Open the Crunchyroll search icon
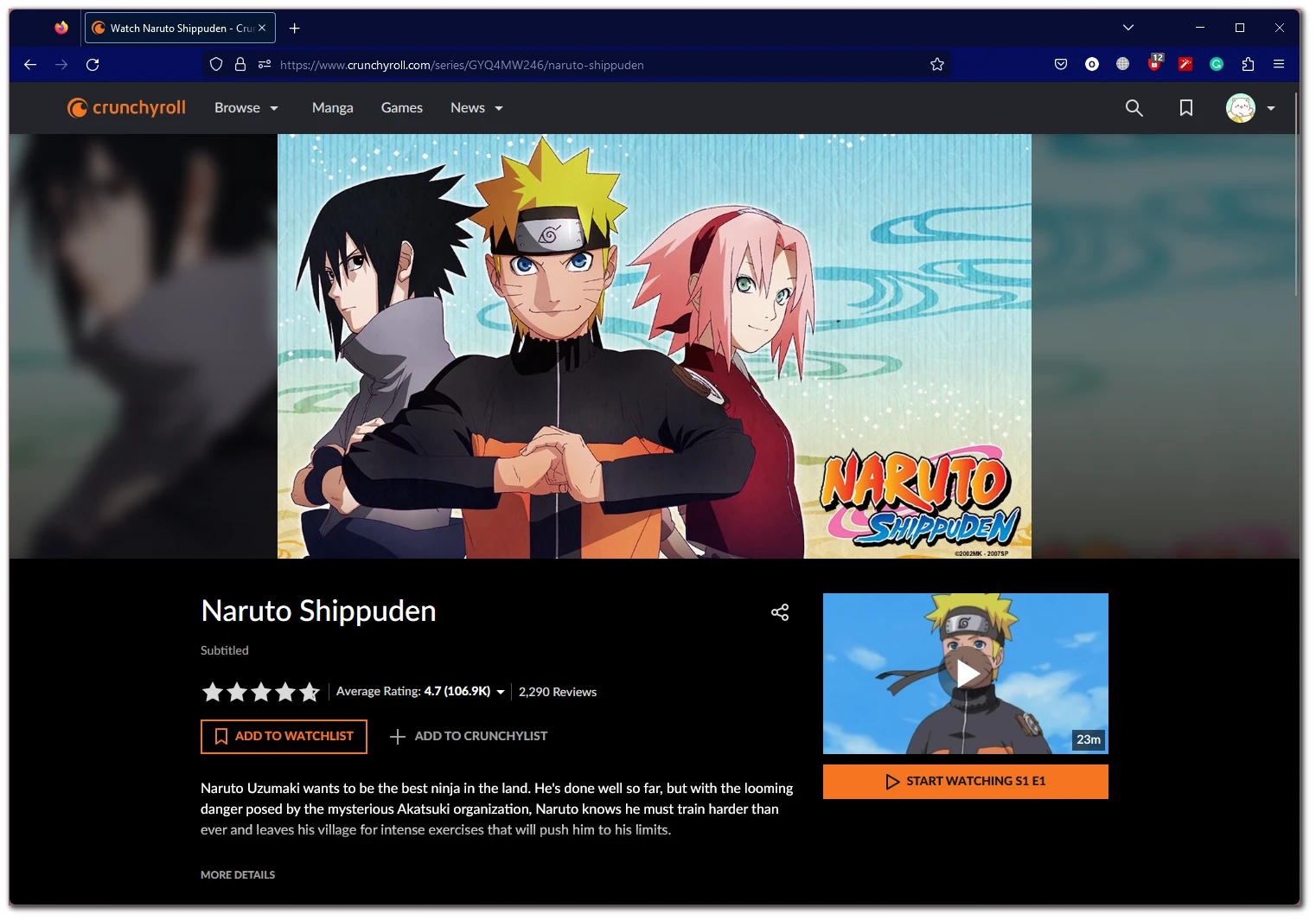 1134,108
